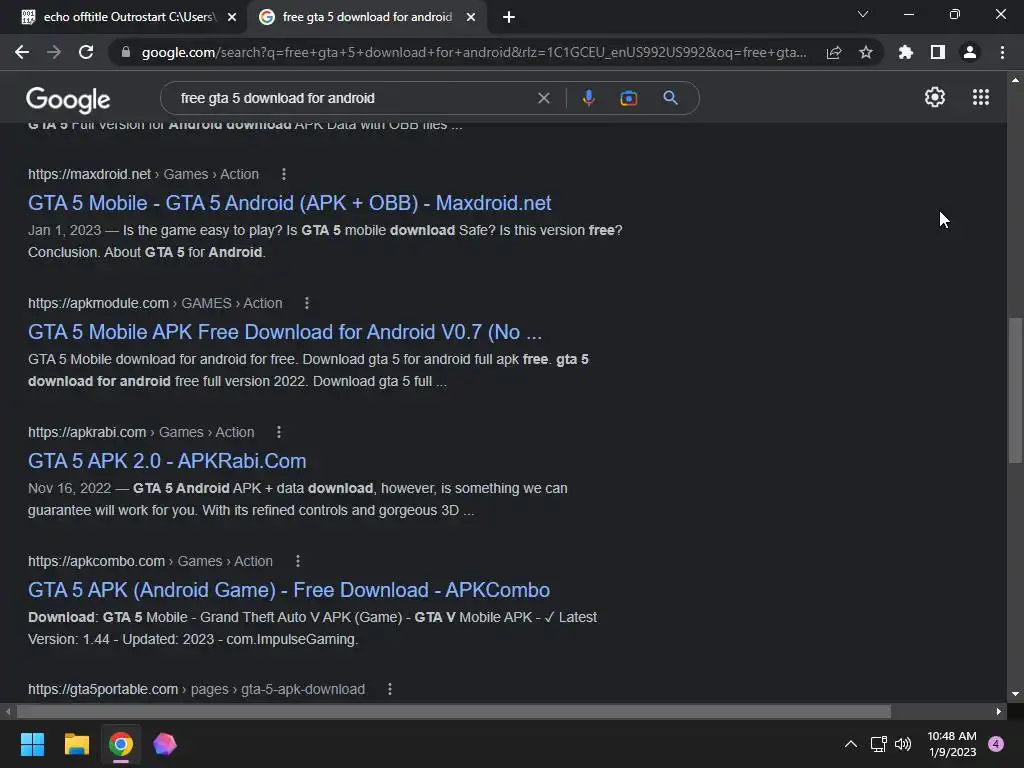The height and width of the screenshot is (768, 1024).
Task: Click the forward navigation arrow
Action: (54, 52)
